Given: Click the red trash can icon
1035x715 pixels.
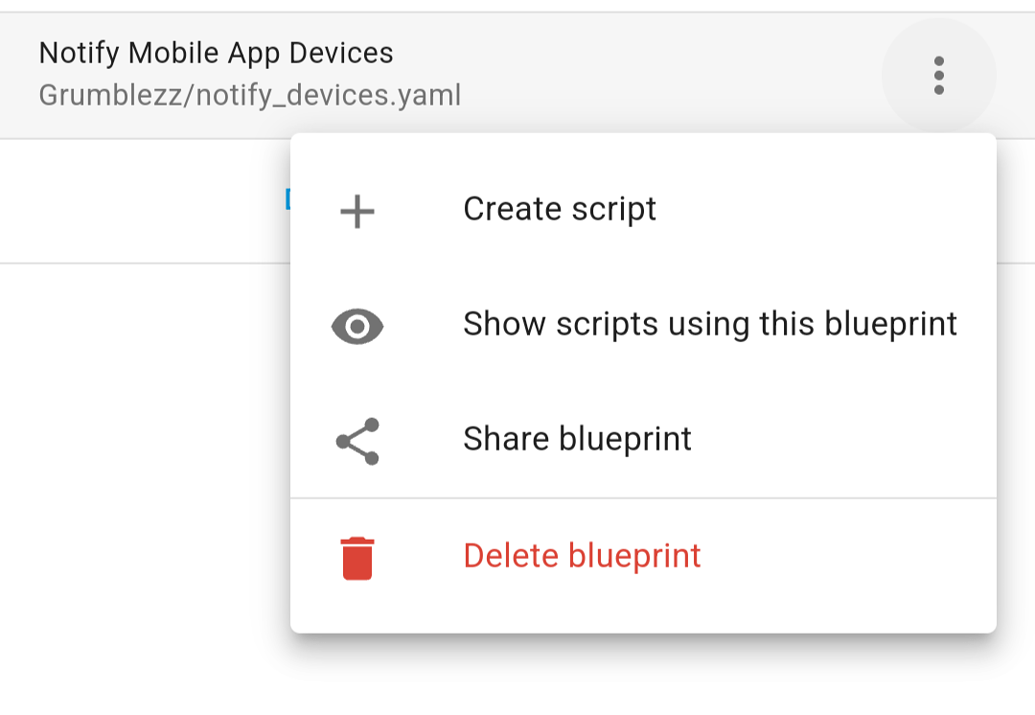Looking at the screenshot, I should tap(357, 557).
